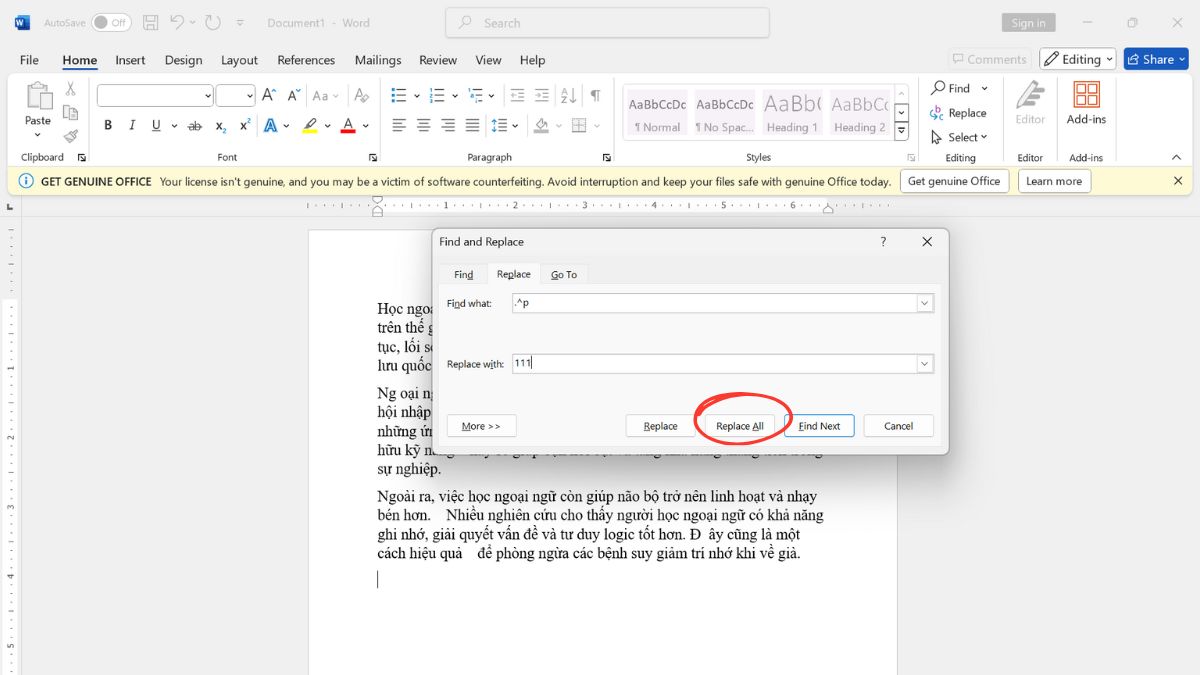Image resolution: width=1200 pixels, height=675 pixels.
Task: Click the Save floppy disk icon
Action: click(x=151, y=22)
